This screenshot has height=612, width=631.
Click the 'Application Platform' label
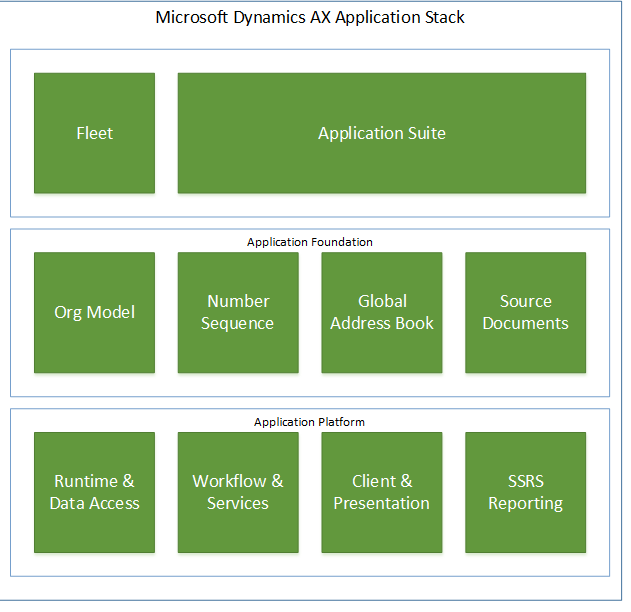tap(309, 422)
